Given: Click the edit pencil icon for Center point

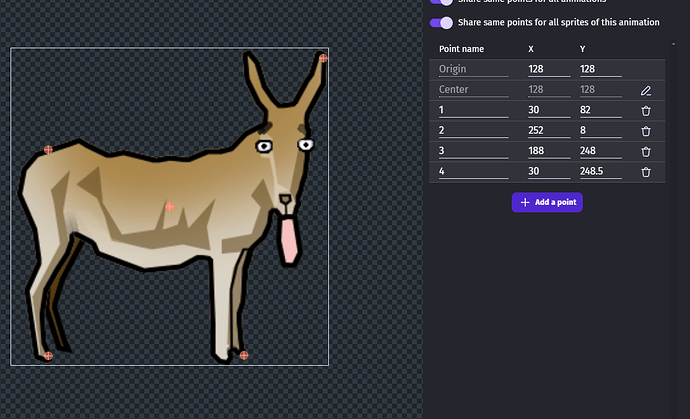Looking at the screenshot, I should point(646,91).
